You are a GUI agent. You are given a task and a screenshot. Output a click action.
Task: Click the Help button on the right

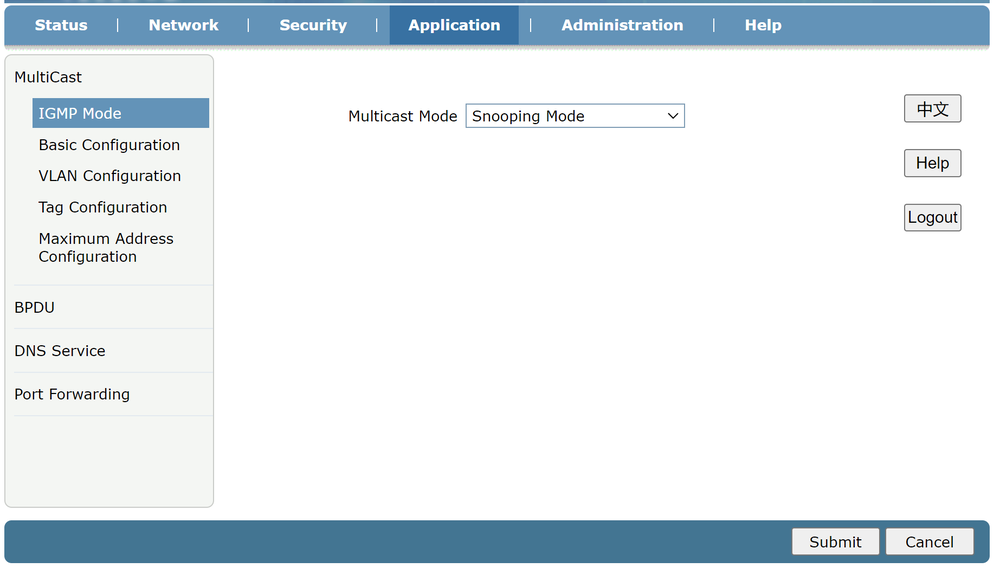pyautogui.click(x=932, y=163)
